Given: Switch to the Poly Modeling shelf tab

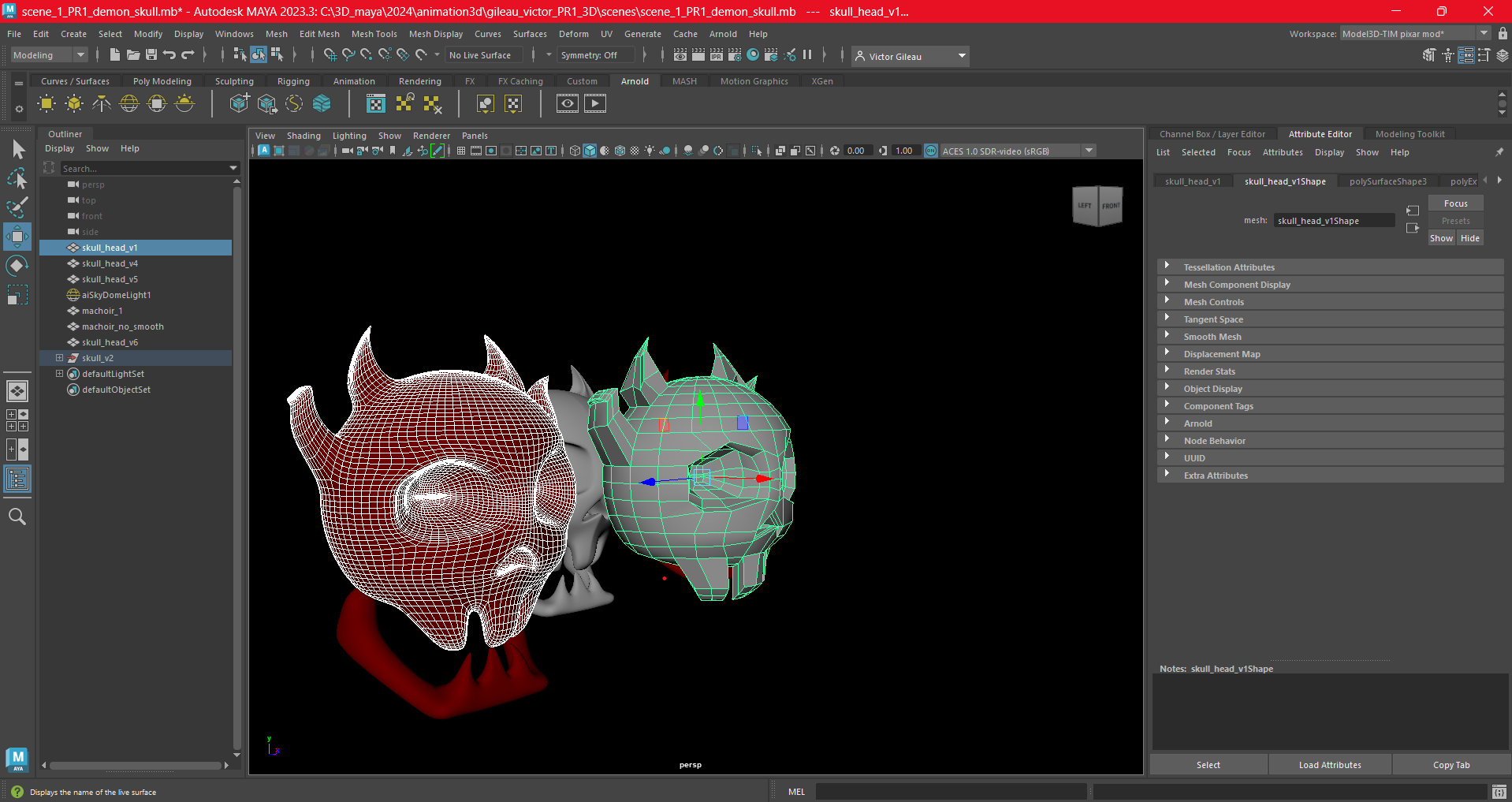Looking at the screenshot, I should coord(162,81).
